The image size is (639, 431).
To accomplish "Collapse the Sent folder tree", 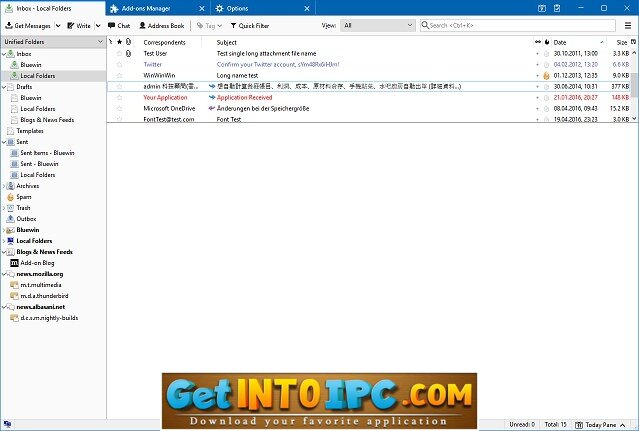I will (4, 142).
